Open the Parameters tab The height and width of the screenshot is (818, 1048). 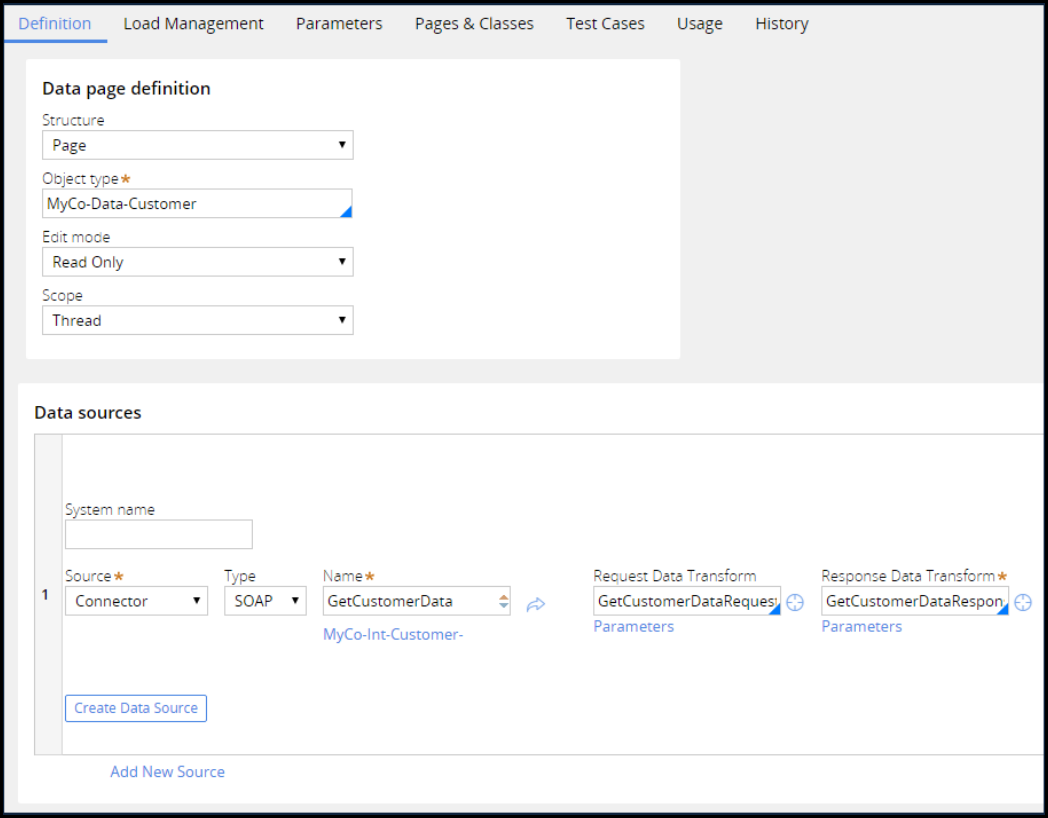(x=339, y=23)
